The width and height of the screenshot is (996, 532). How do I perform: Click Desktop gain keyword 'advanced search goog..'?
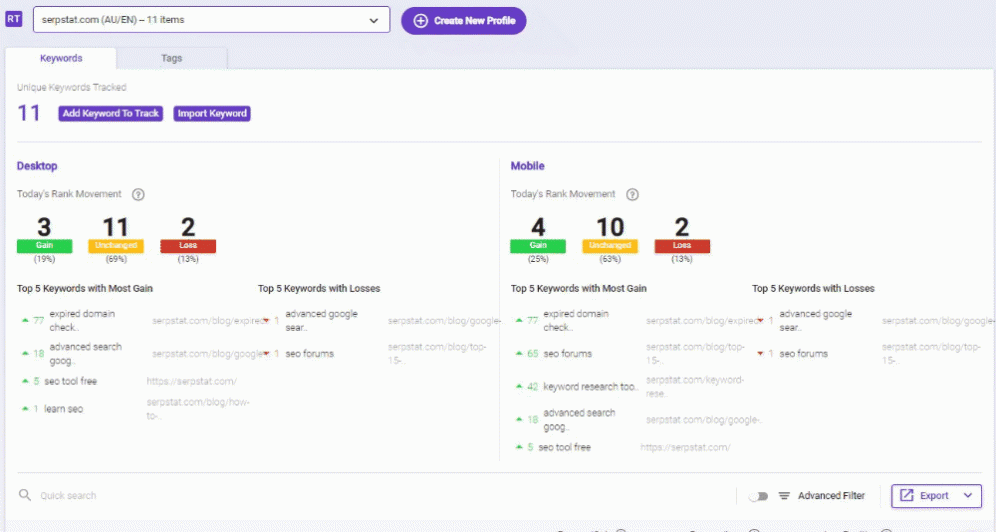pyautogui.click(x=86, y=354)
